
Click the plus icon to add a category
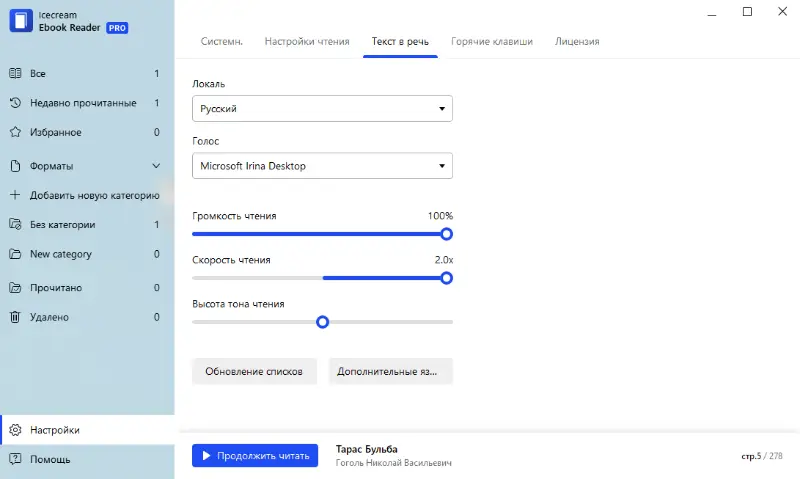pyautogui.click(x=15, y=195)
